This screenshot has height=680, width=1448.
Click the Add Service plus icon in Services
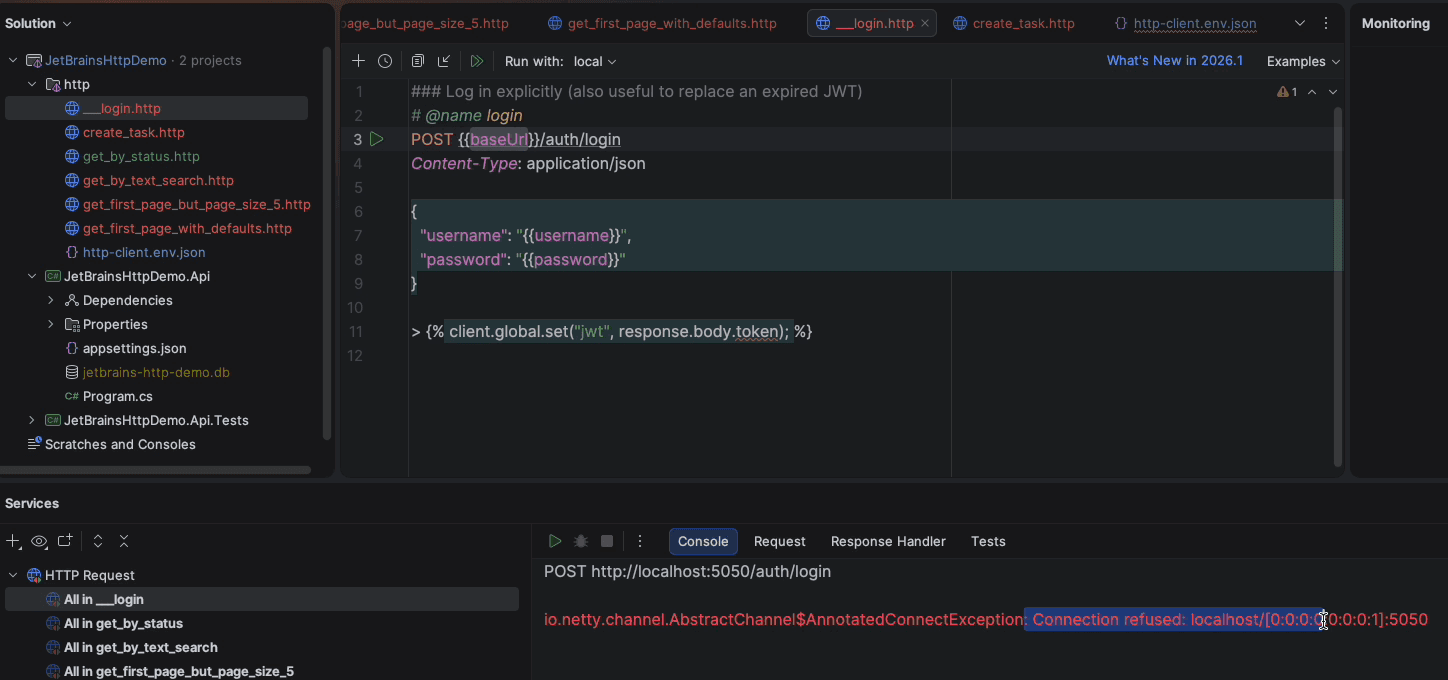[x=13, y=541]
